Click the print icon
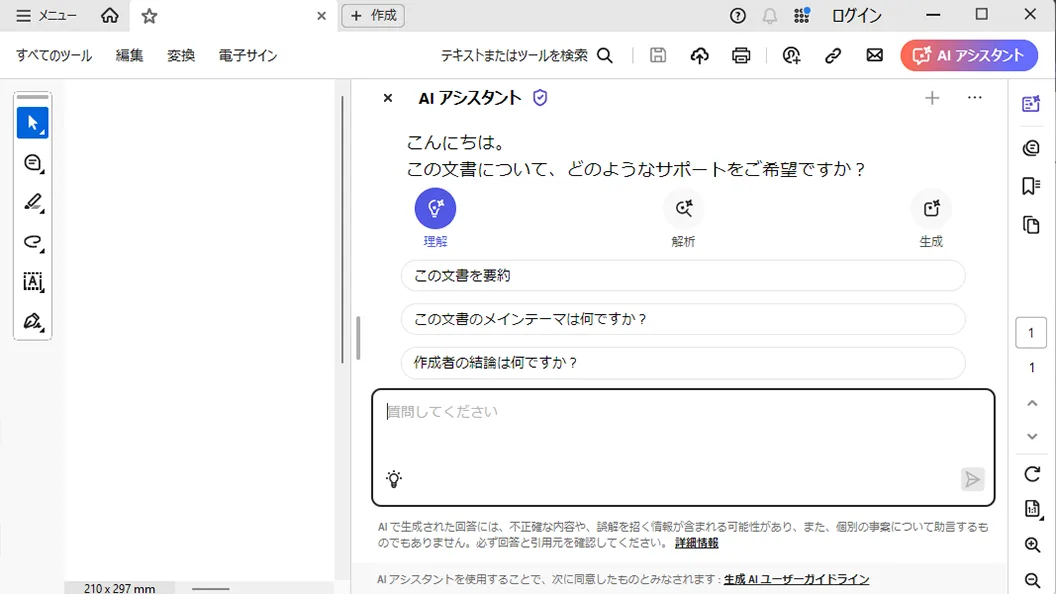The height and width of the screenshot is (594, 1056). [741, 56]
